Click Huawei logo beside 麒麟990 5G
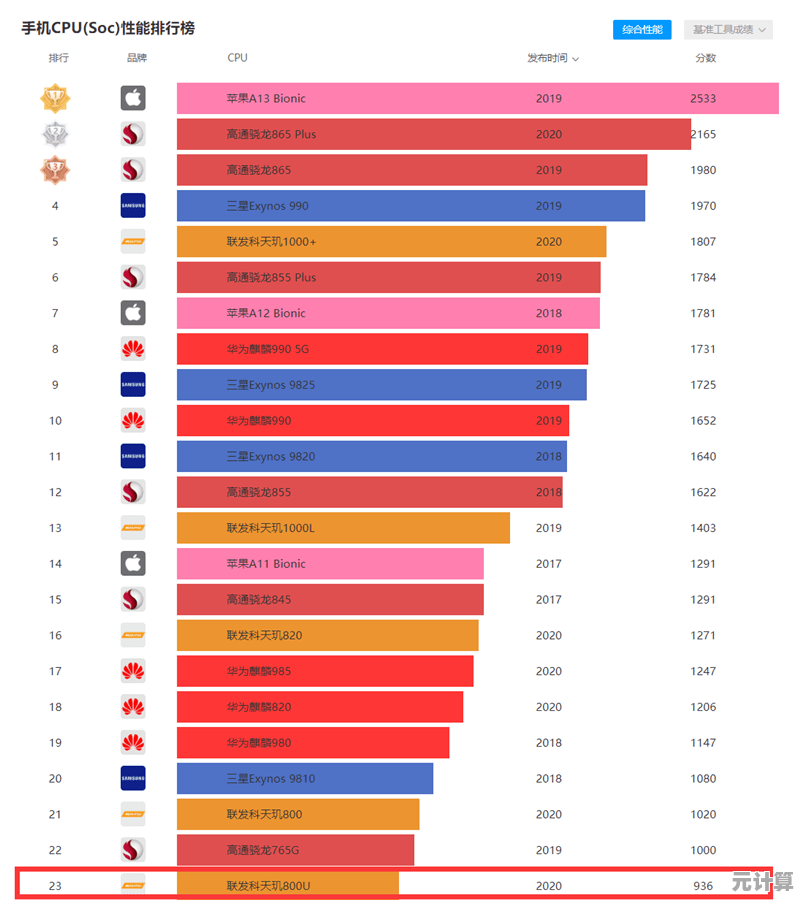800x900 pixels. [x=133, y=349]
